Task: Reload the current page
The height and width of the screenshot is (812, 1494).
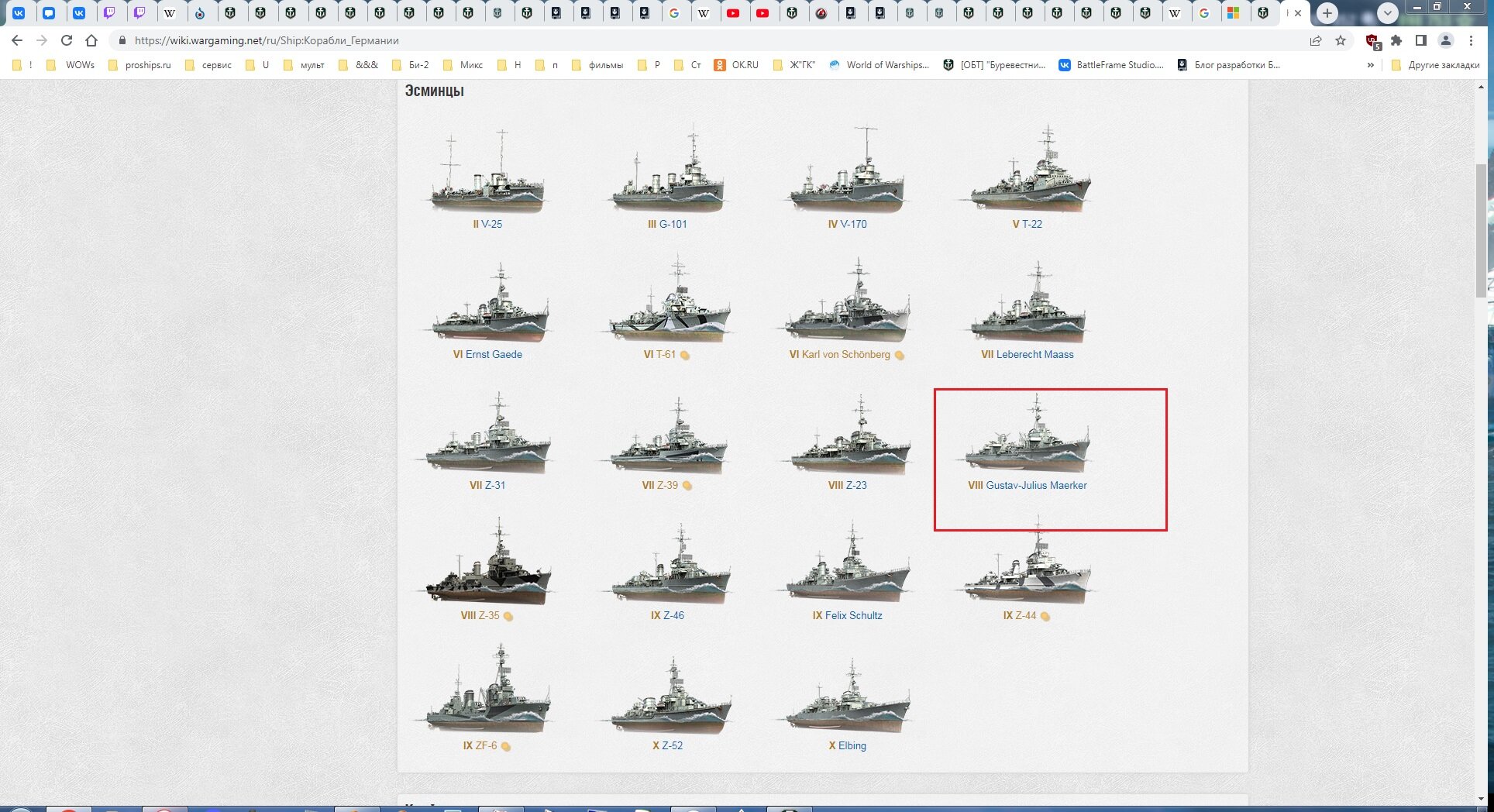Action: tap(67, 40)
